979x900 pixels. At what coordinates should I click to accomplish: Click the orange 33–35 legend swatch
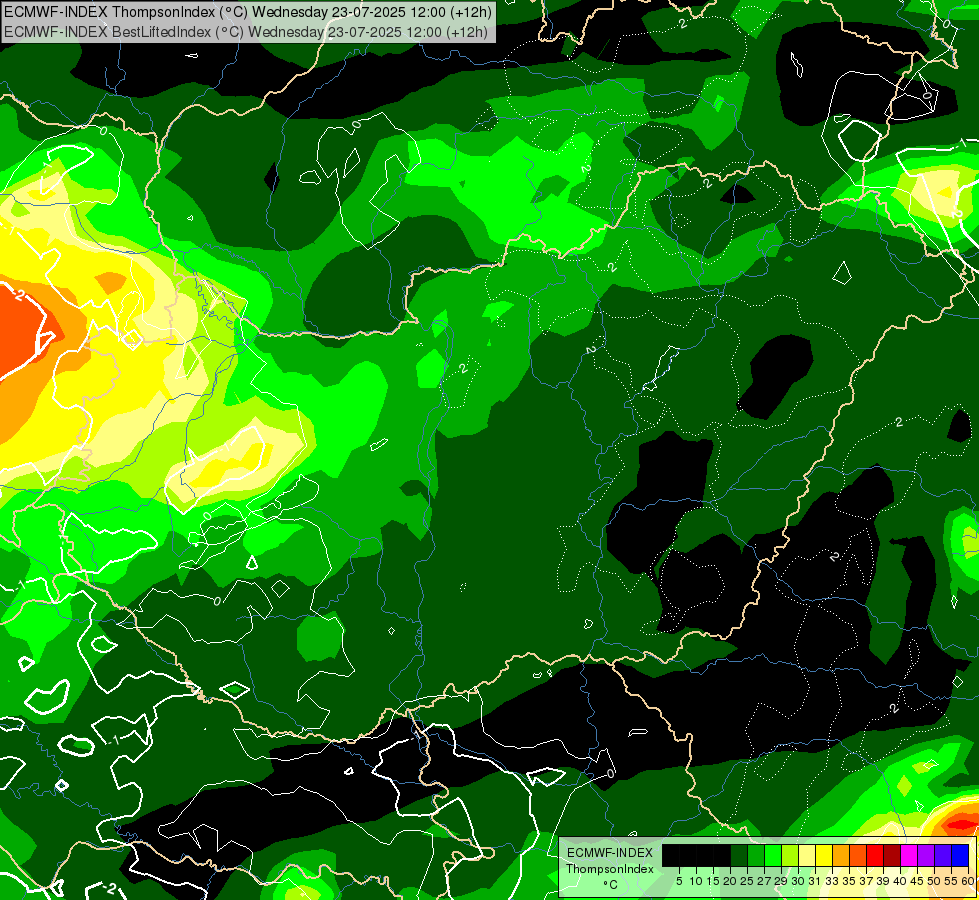[x=841, y=856]
